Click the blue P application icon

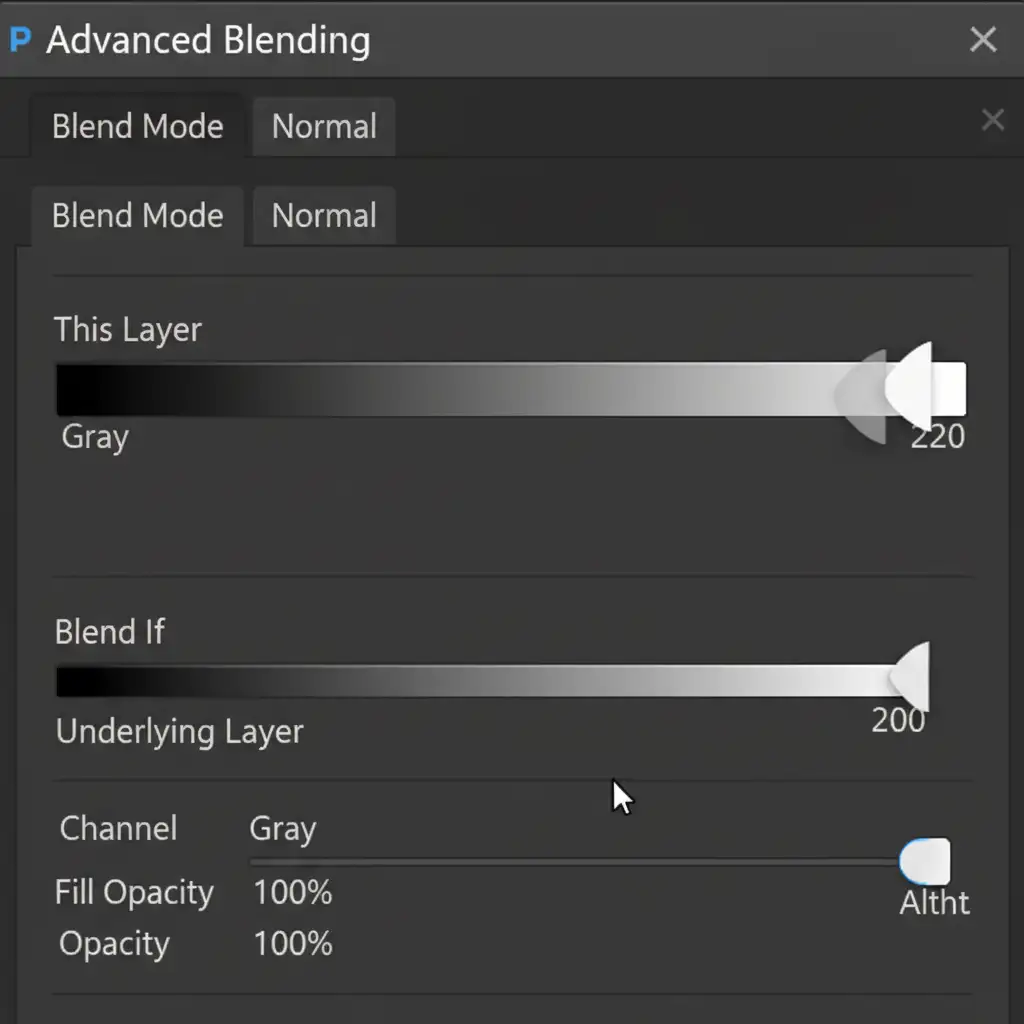pyautogui.click(x=20, y=41)
